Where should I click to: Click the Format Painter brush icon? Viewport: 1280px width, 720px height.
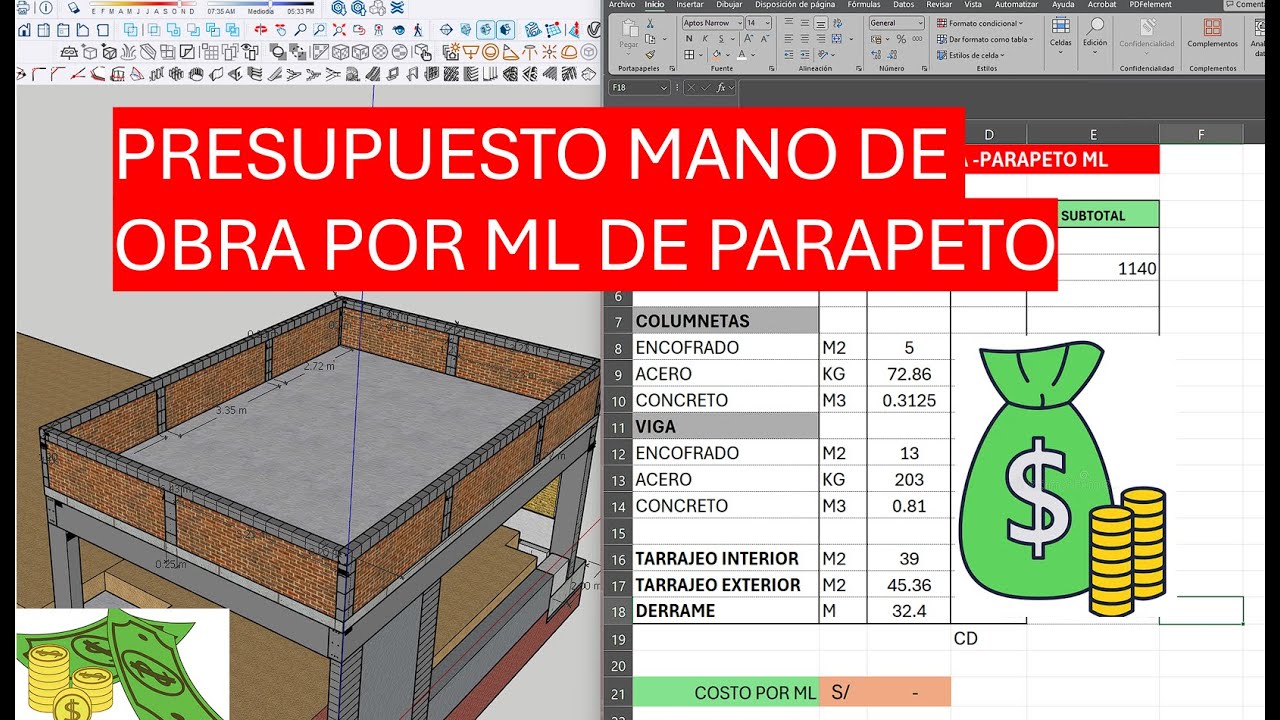[x=650, y=55]
